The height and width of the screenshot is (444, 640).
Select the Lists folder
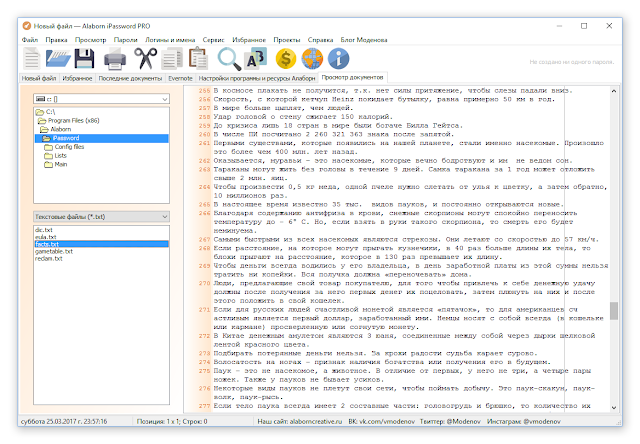tap(56, 156)
